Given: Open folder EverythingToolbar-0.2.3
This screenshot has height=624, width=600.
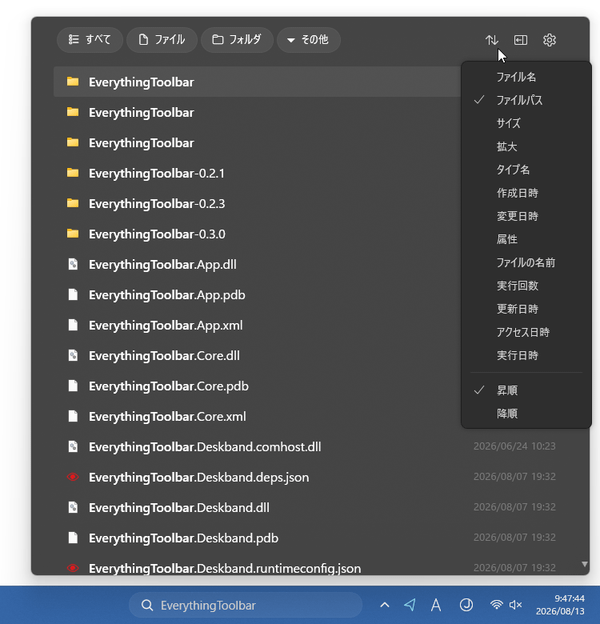Looking at the screenshot, I should coord(257,204).
